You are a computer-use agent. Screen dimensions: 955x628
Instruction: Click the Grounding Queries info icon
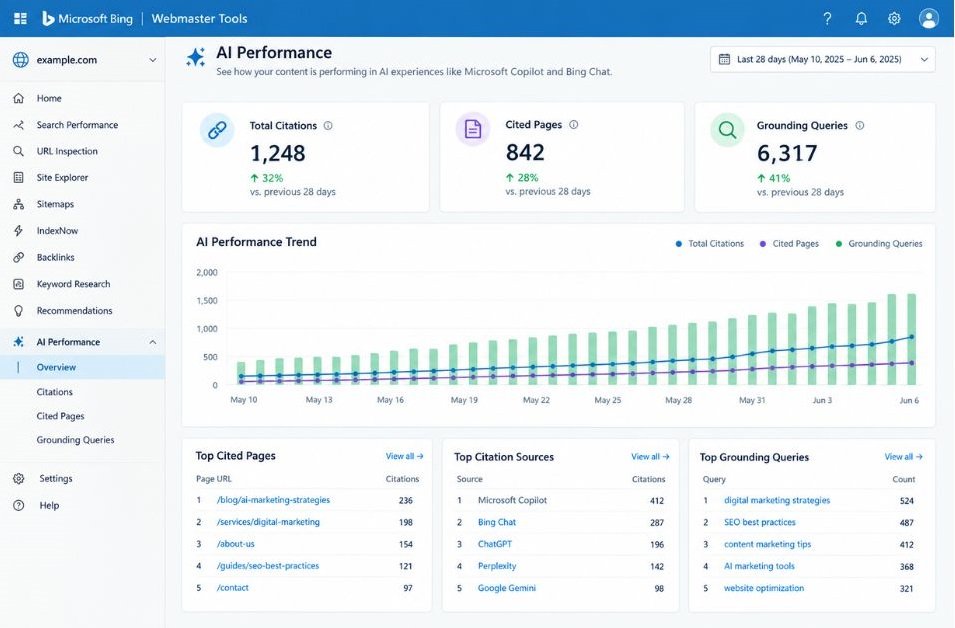tap(860, 125)
